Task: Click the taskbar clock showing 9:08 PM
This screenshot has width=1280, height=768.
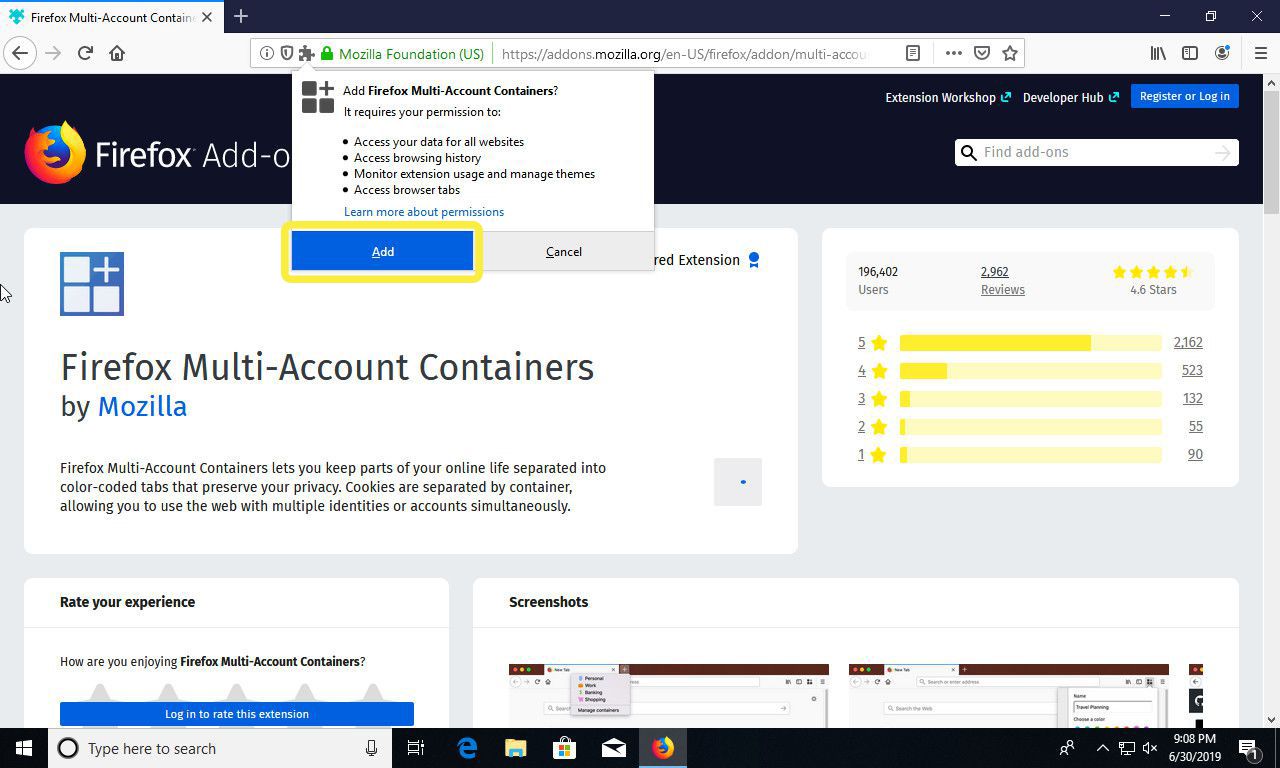Action: tap(1193, 748)
